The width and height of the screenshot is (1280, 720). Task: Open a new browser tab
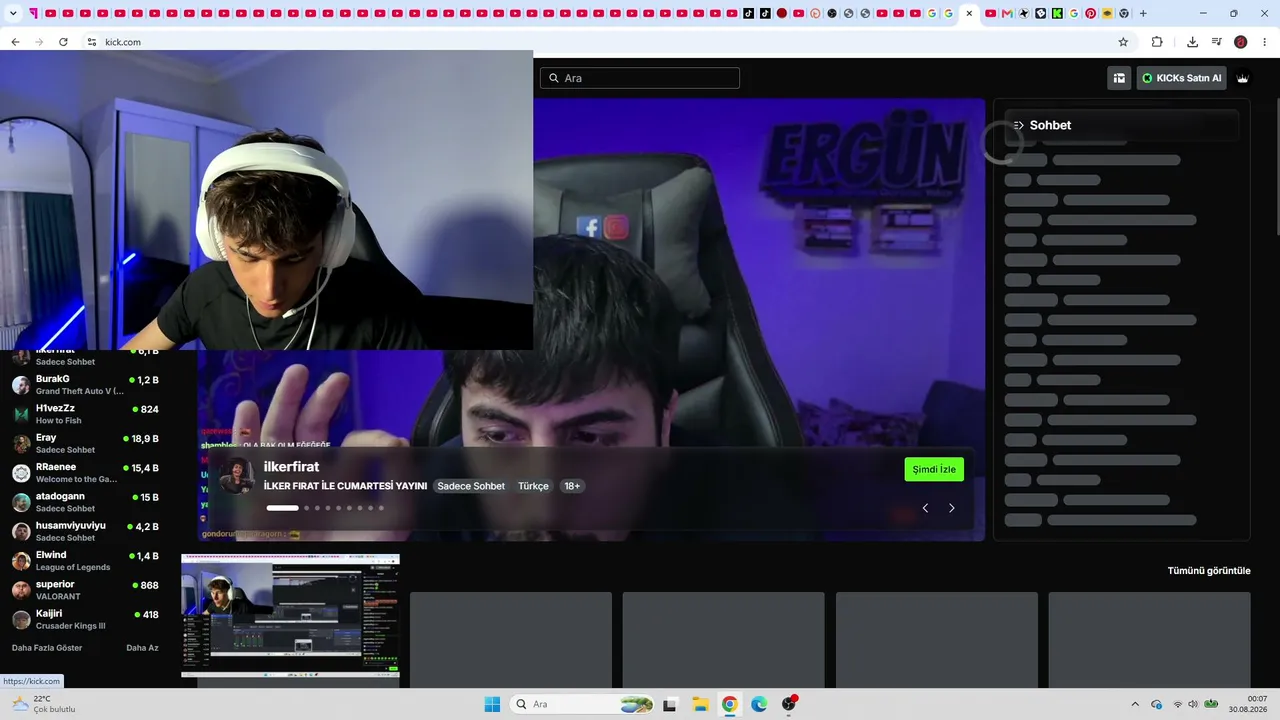(x=1143, y=13)
